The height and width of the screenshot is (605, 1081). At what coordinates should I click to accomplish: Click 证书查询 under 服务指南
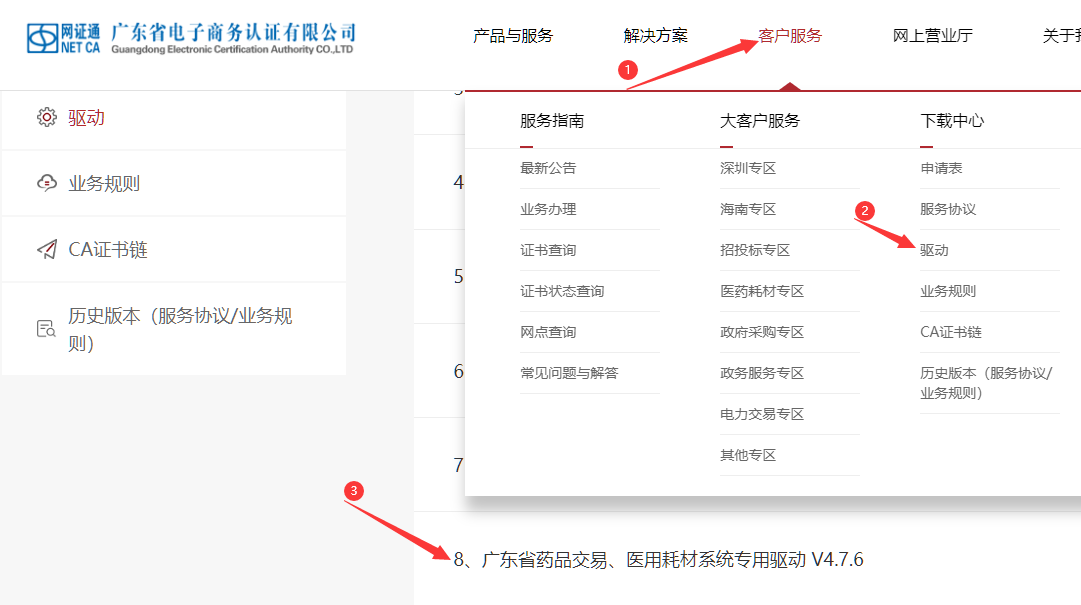(x=548, y=250)
